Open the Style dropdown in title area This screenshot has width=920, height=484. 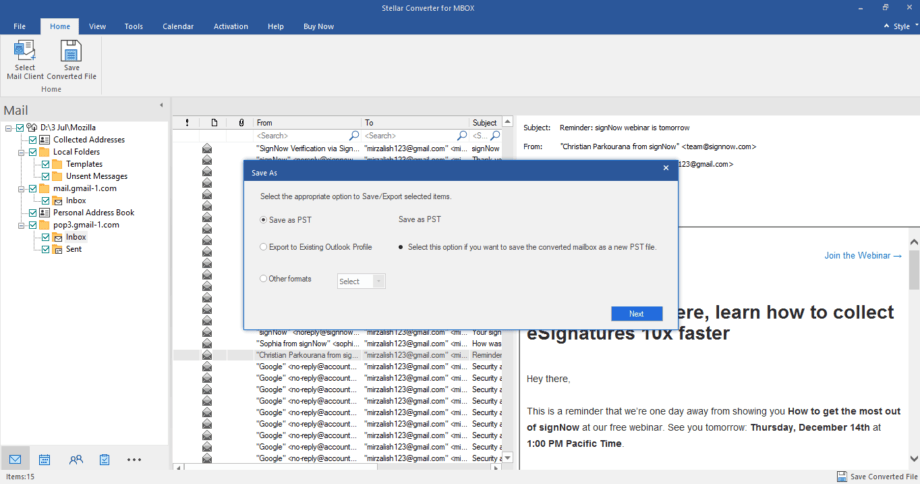(905, 26)
